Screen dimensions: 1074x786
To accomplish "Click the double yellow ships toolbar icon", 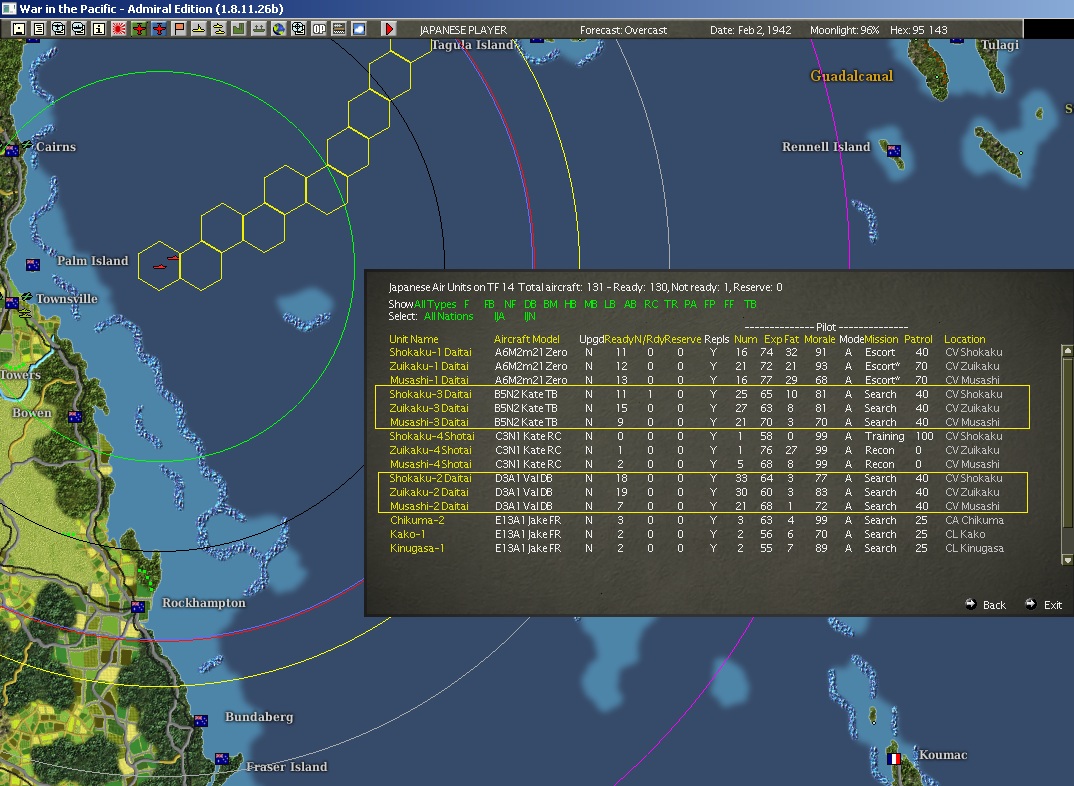I will (218, 29).
